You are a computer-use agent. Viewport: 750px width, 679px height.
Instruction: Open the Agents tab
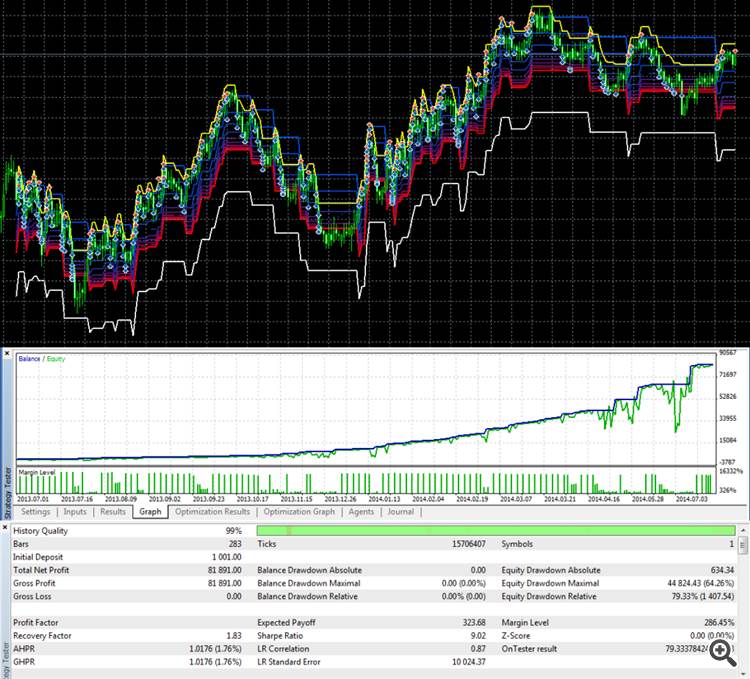coord(361,512)
